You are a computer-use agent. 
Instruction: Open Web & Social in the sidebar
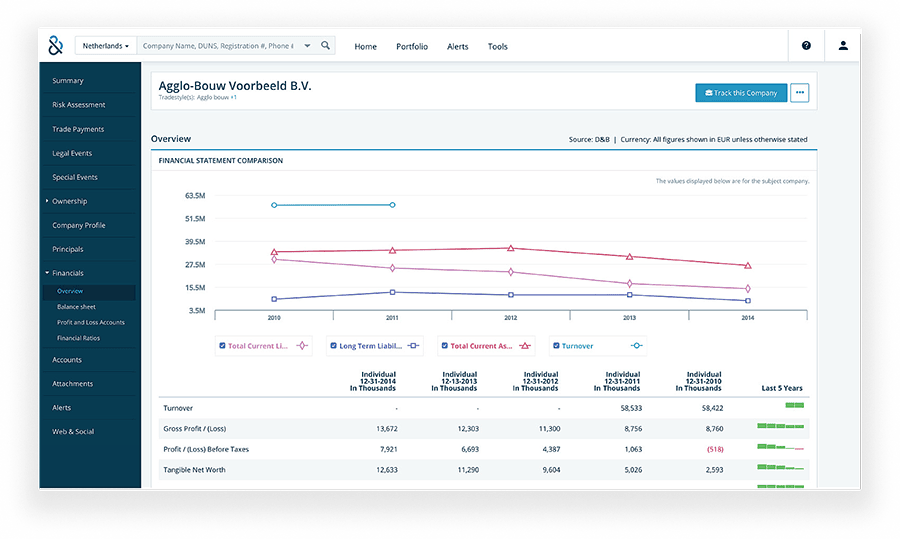(73, 432)
